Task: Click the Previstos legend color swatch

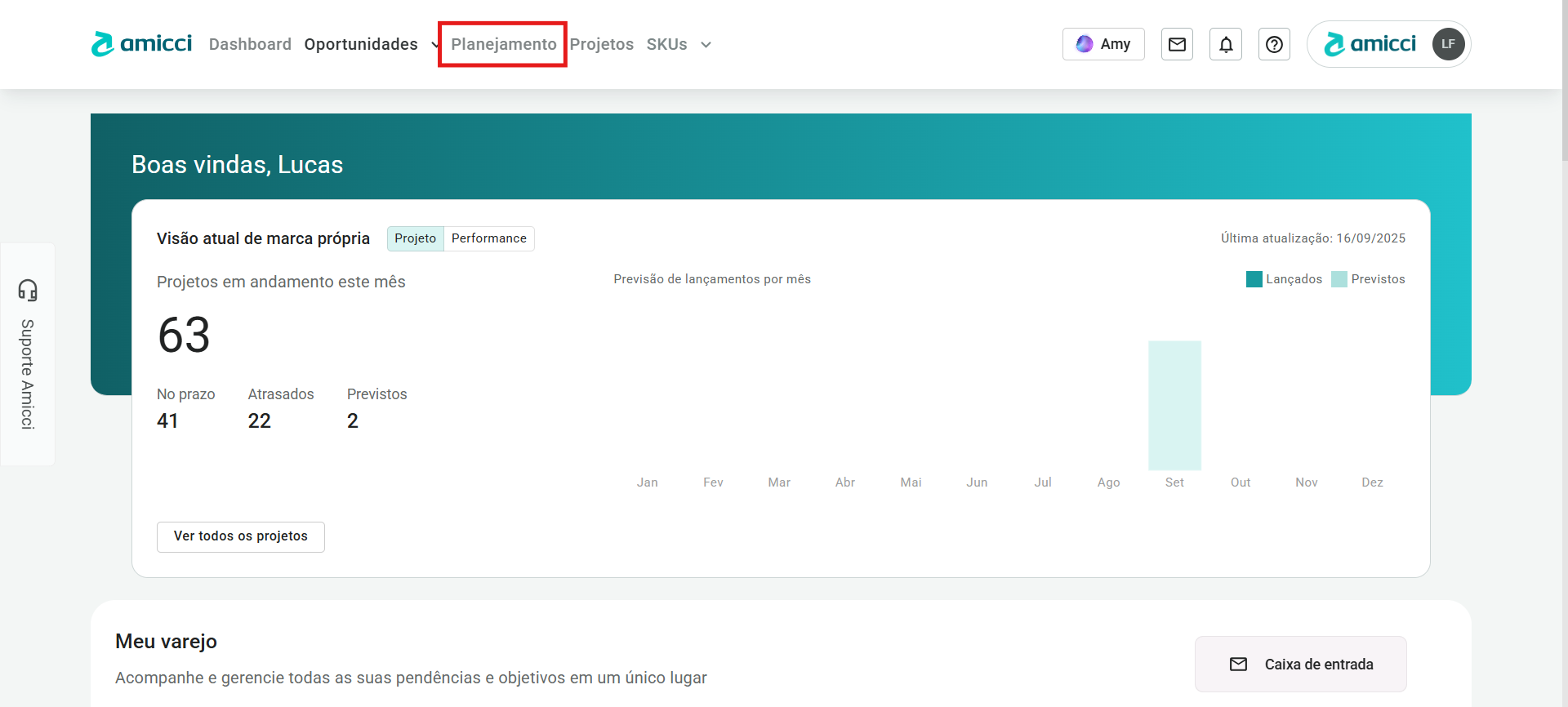Action: tap(1339, 279)
